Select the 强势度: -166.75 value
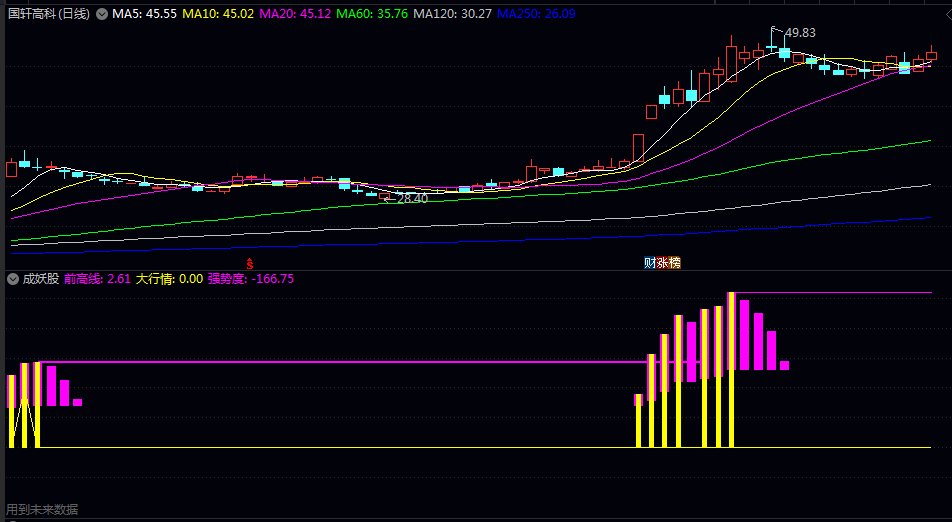This screenshot has width=952, height=522. coord(251,279)
